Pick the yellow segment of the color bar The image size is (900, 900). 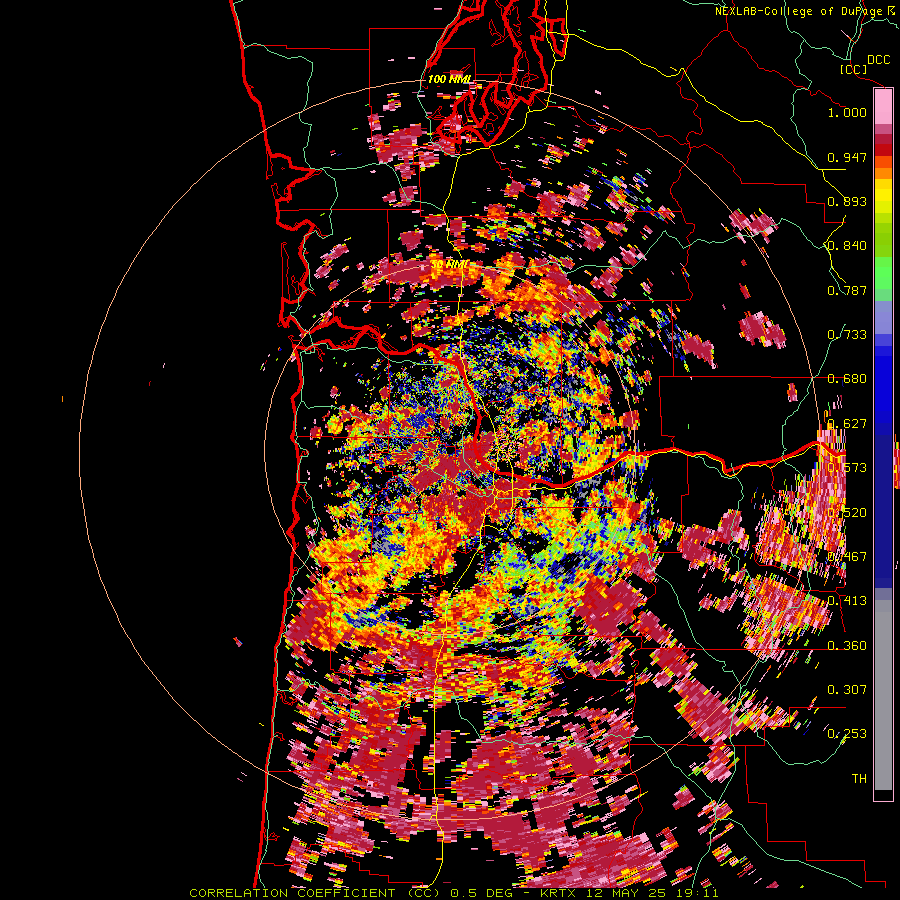click(x=883, y=197)
